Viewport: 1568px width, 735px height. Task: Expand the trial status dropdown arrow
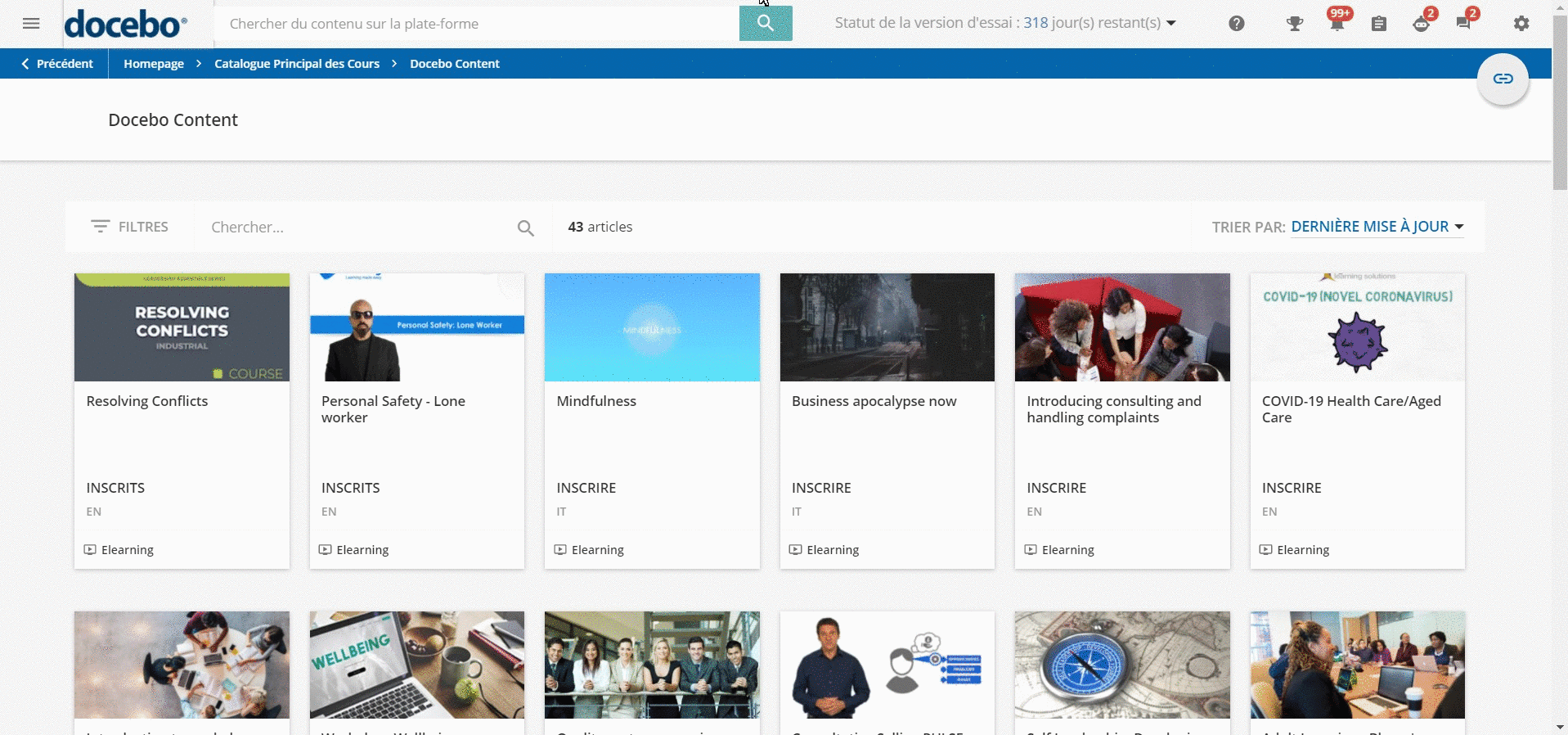pyautogui.click(x=1171, y=24)
